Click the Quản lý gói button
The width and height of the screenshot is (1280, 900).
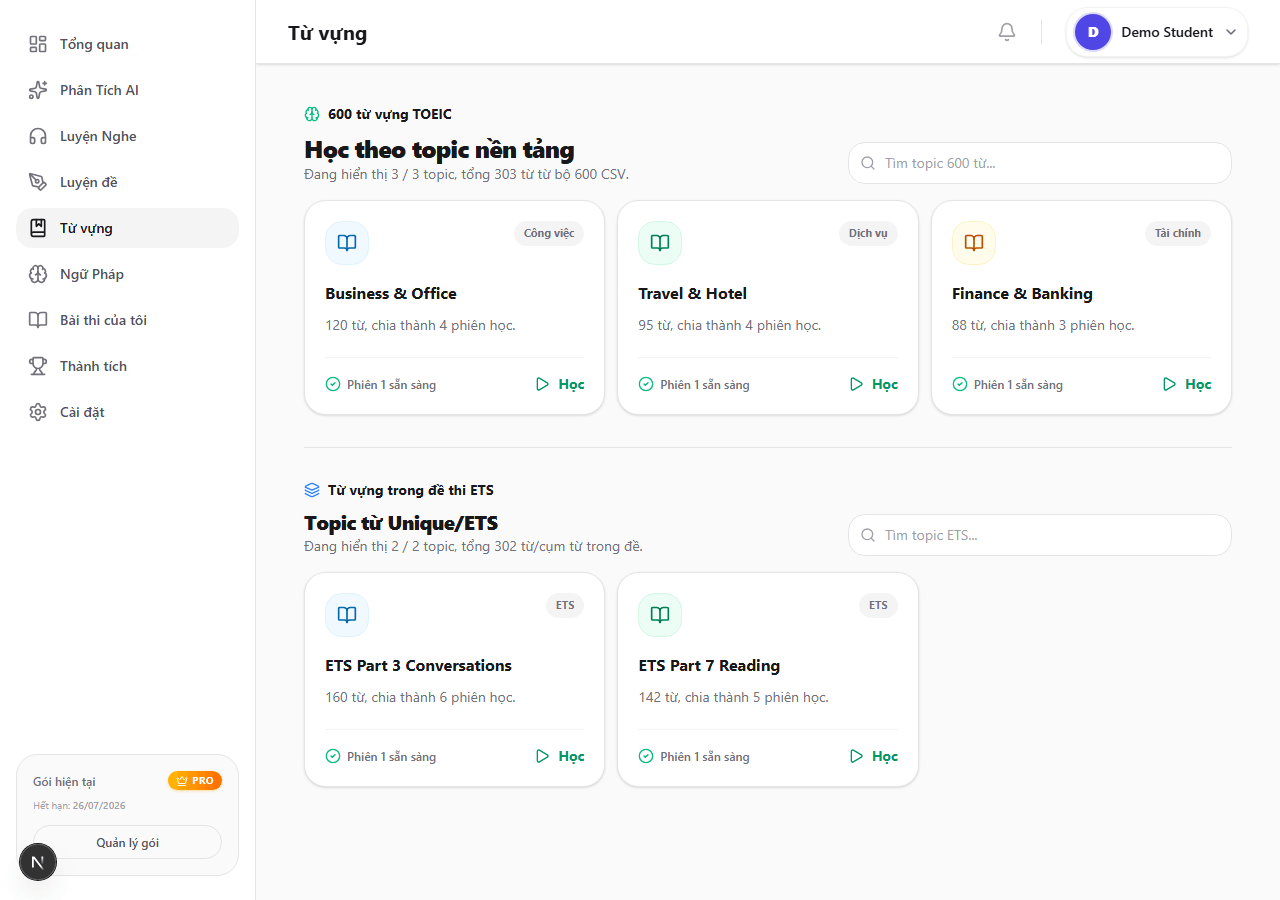(x=127, y=842)
